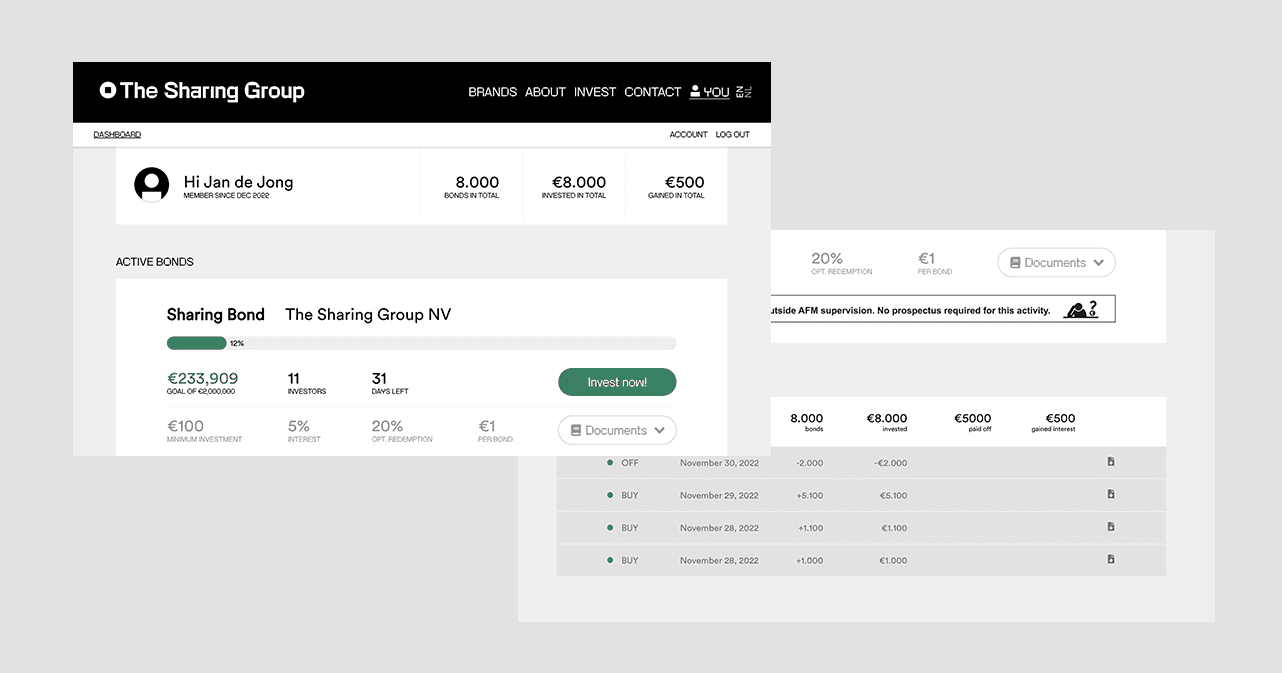Click the €500 gained in total figure
The image size is (1282, 673).
point(684,182)
